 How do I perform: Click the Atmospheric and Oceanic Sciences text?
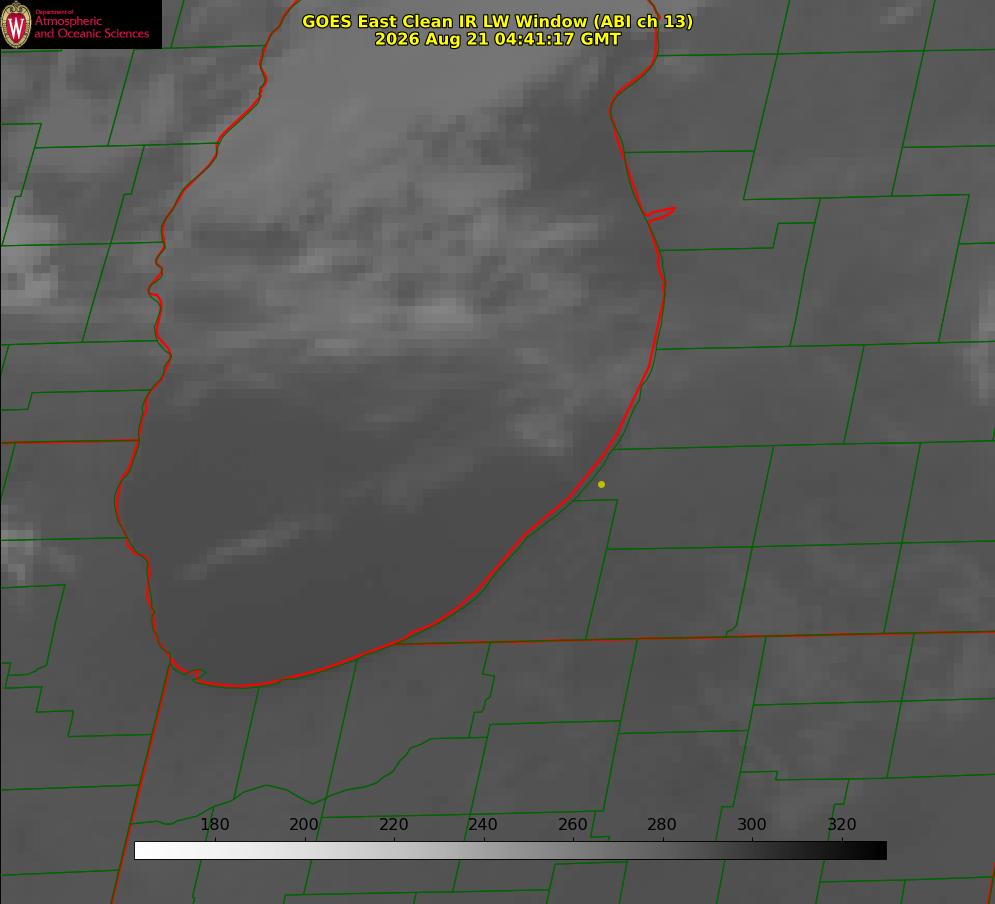91,27
